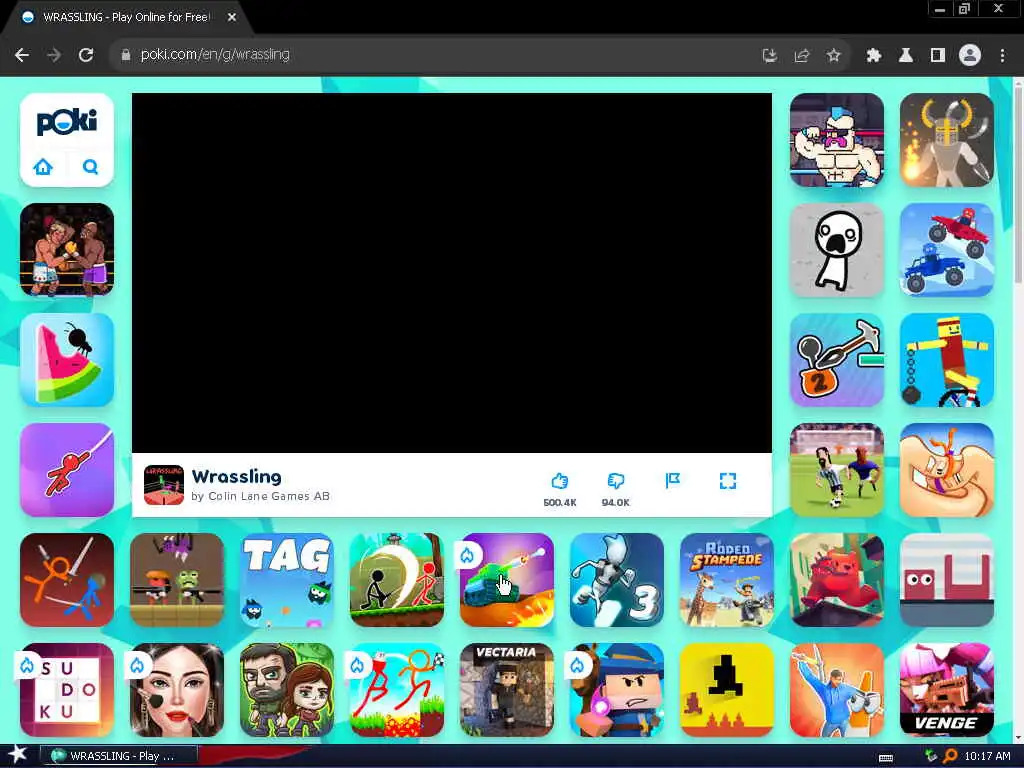Viewport: 1024px width, 768px height.
Task: Open the Chrome Labs flask icon
Action: click(906, 56)
